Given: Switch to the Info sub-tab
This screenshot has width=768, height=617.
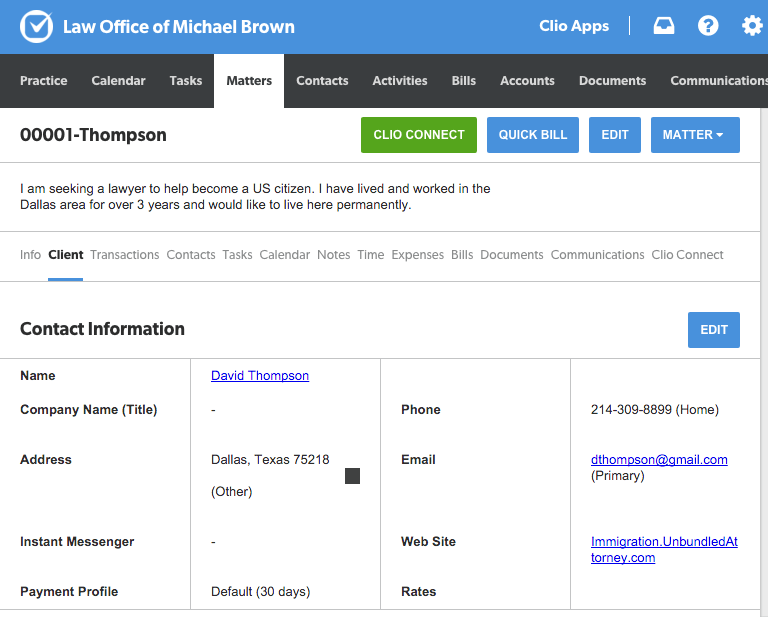Looking at the screenshot, I should coord(30,255).
